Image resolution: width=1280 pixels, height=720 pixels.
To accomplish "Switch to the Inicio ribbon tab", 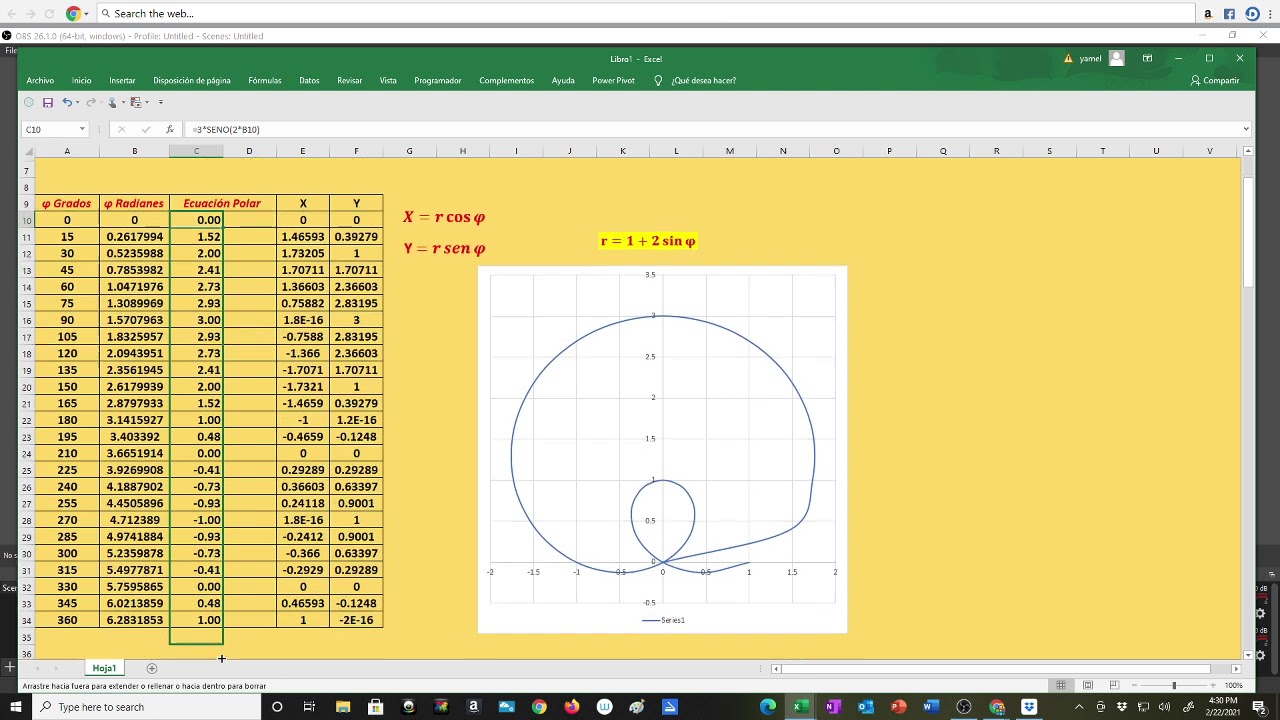I will (x=81, y=80).
